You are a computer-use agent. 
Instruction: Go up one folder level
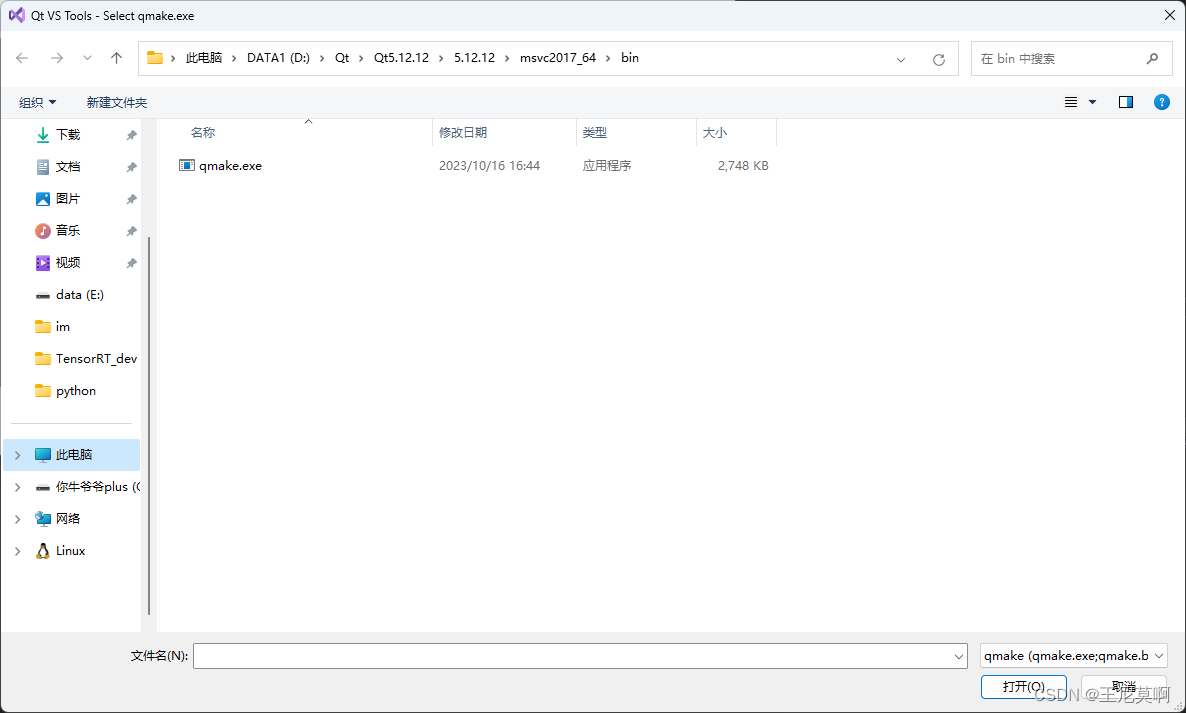pyautogui.click(x=116, y=58)
